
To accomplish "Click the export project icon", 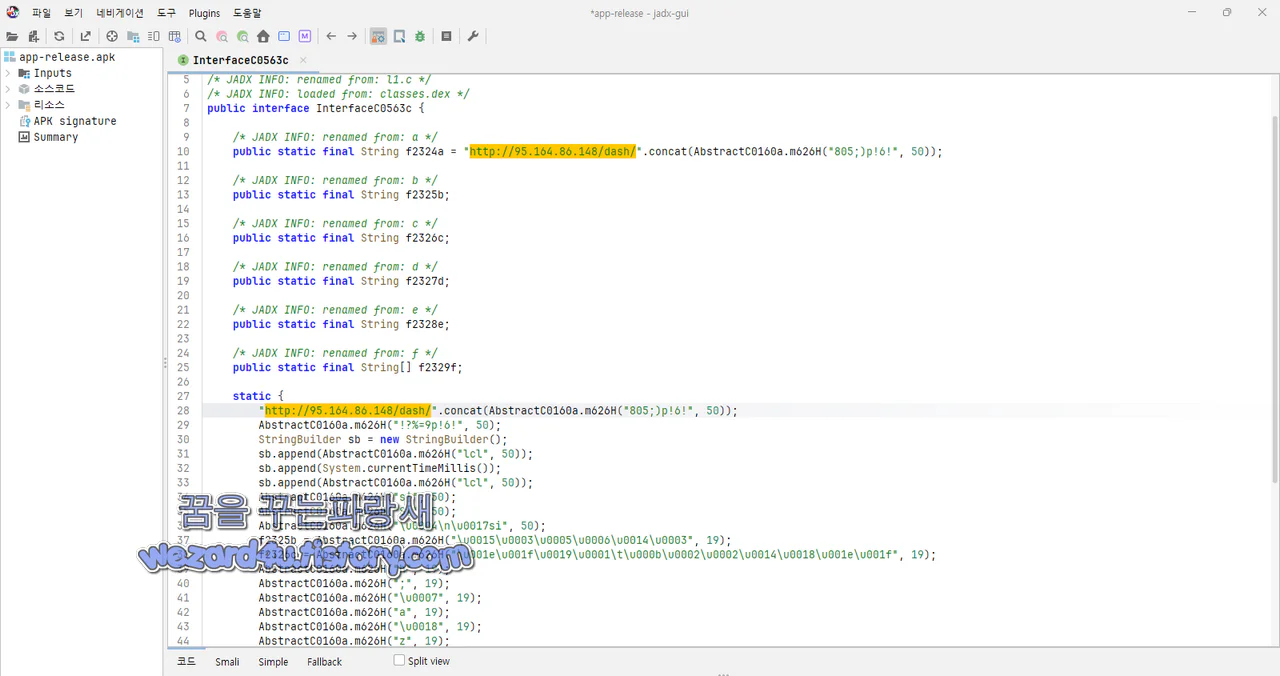I will [x=85, y=36].
